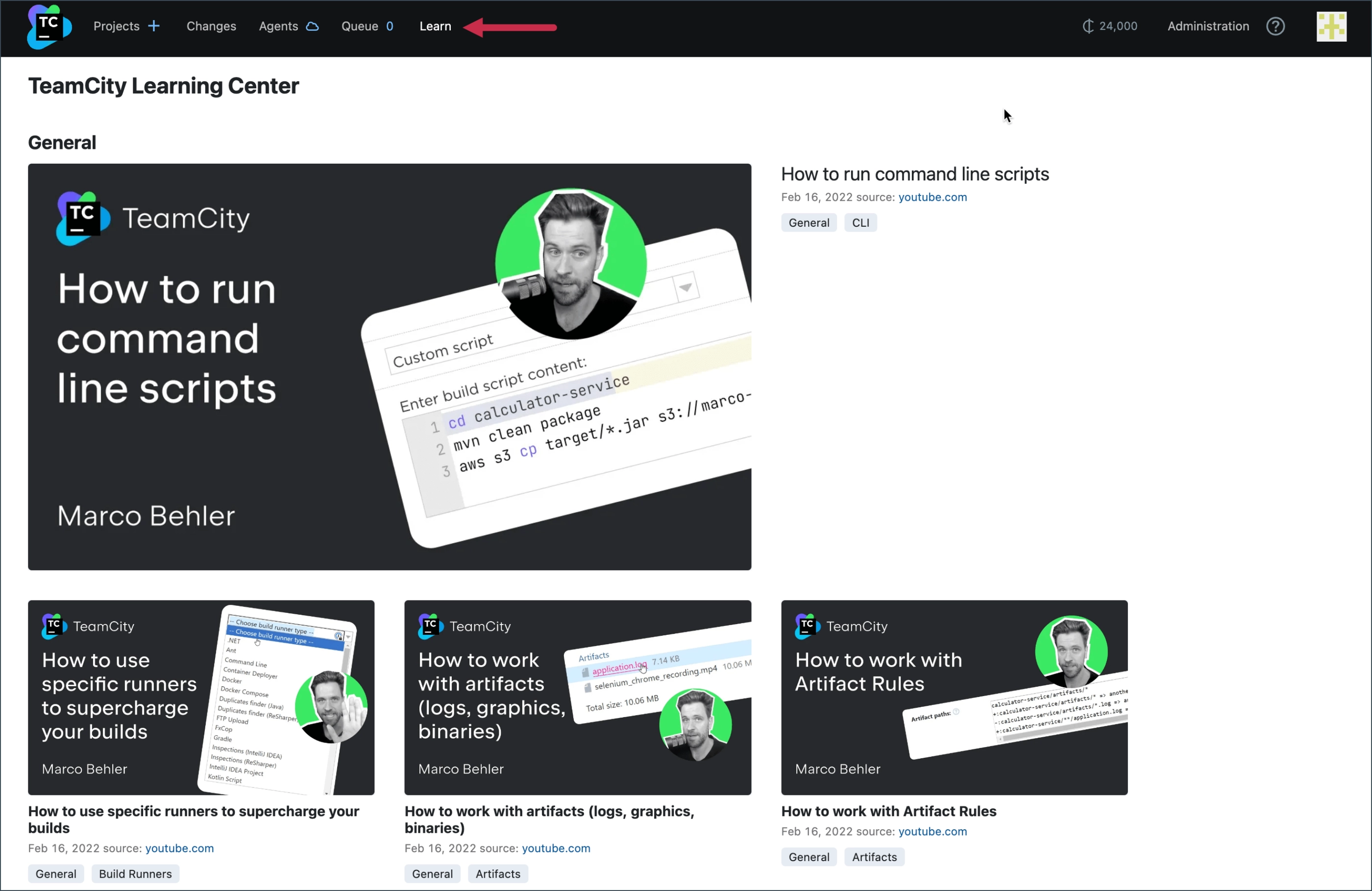The image size is (1372, 891).
Task: Open the Projects menu item
Action: (117, 26)
